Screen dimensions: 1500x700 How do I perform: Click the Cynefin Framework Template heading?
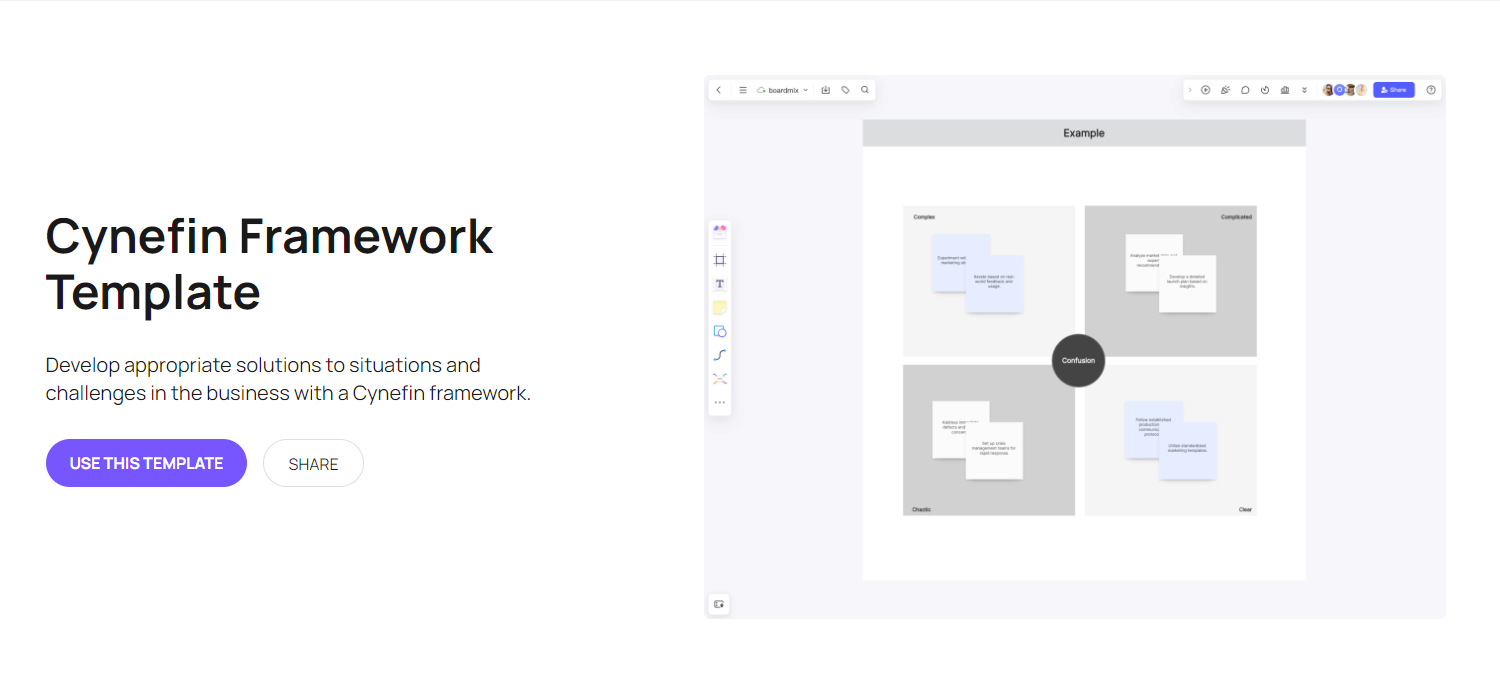point(270,264)
